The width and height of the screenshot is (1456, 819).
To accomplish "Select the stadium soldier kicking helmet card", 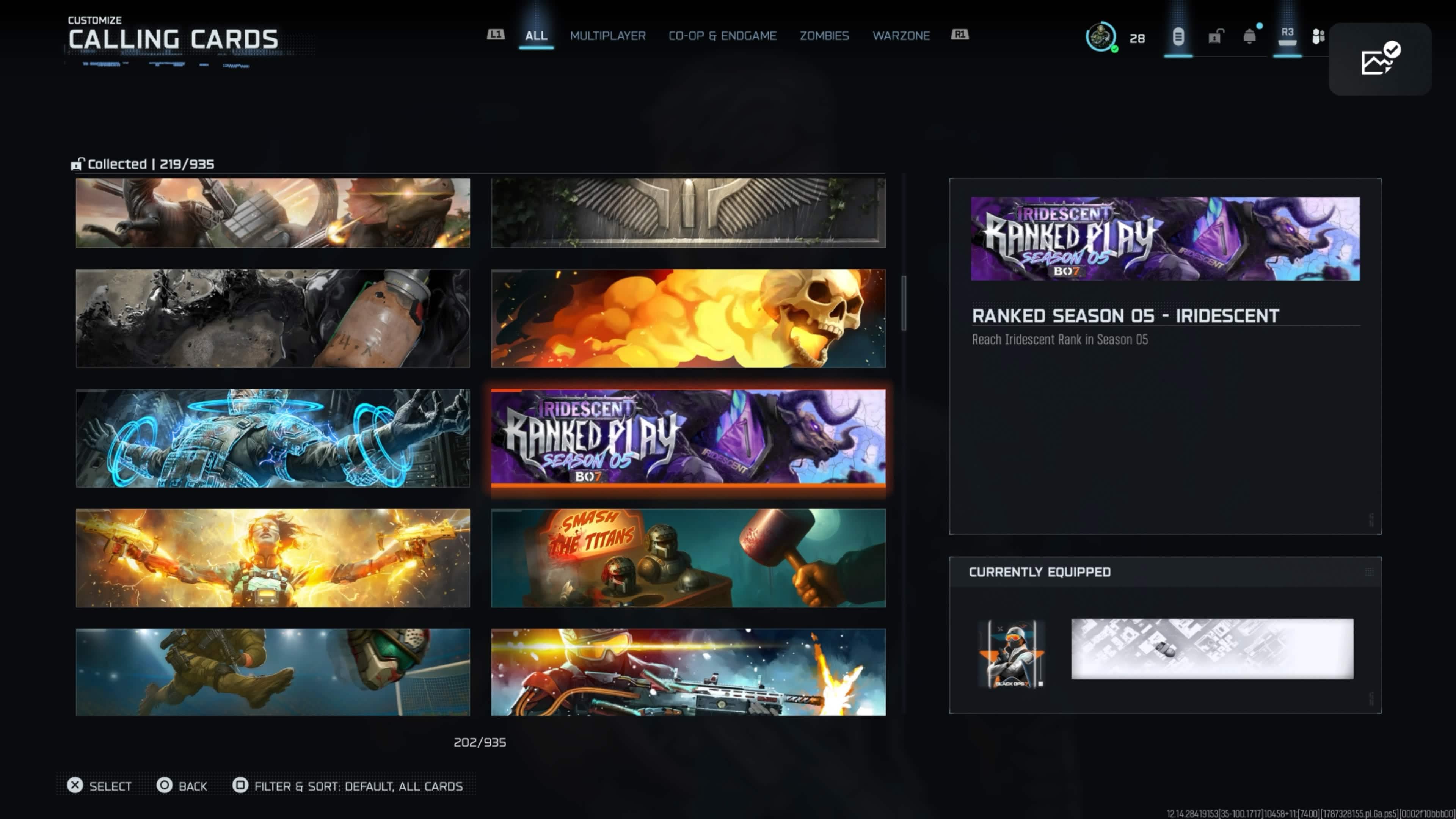I will [x=273, y=672].
